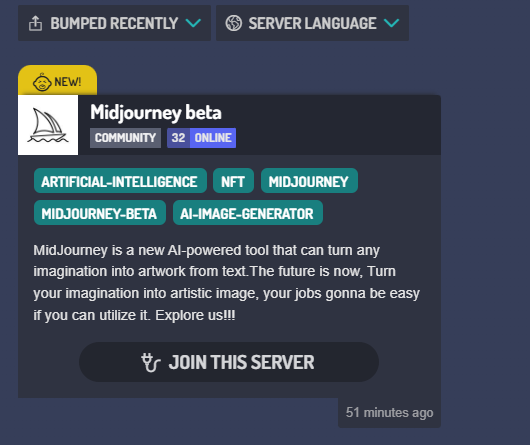Click the upload icon beside Bumped Recently
This screenshot has width=530, height=445.
click(x=35, y=24)
